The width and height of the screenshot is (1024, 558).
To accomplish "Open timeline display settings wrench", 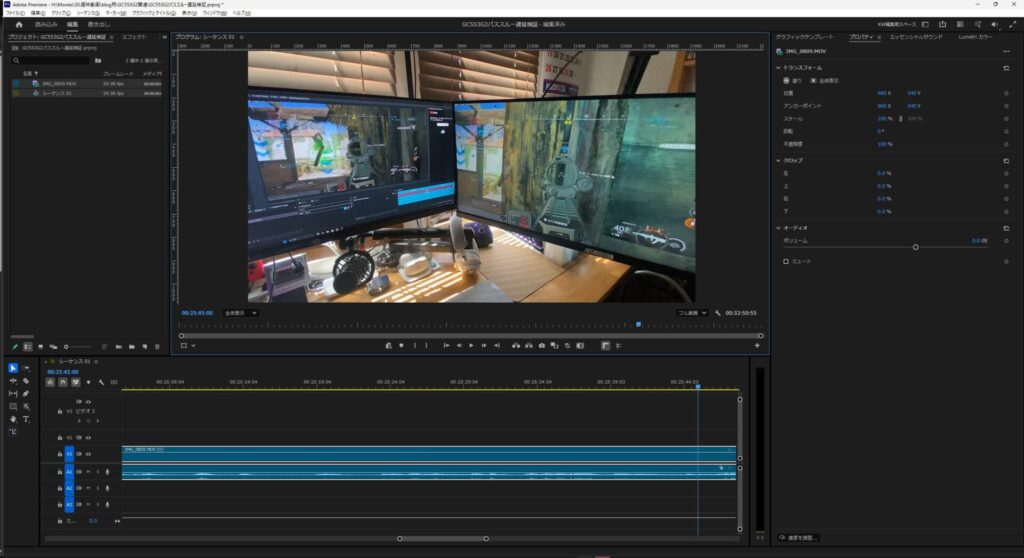I will pyautogui.click(x=101, y=382).
